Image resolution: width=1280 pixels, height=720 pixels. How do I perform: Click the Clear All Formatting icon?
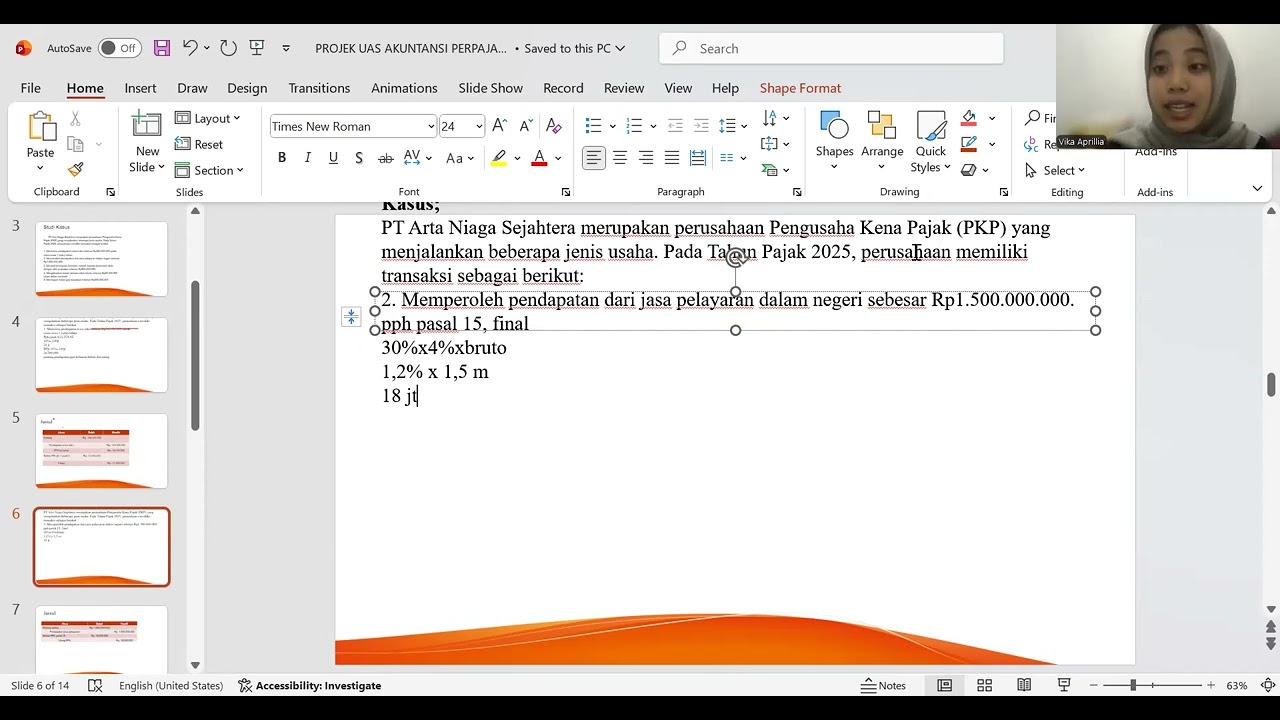[x=553, y=126]
